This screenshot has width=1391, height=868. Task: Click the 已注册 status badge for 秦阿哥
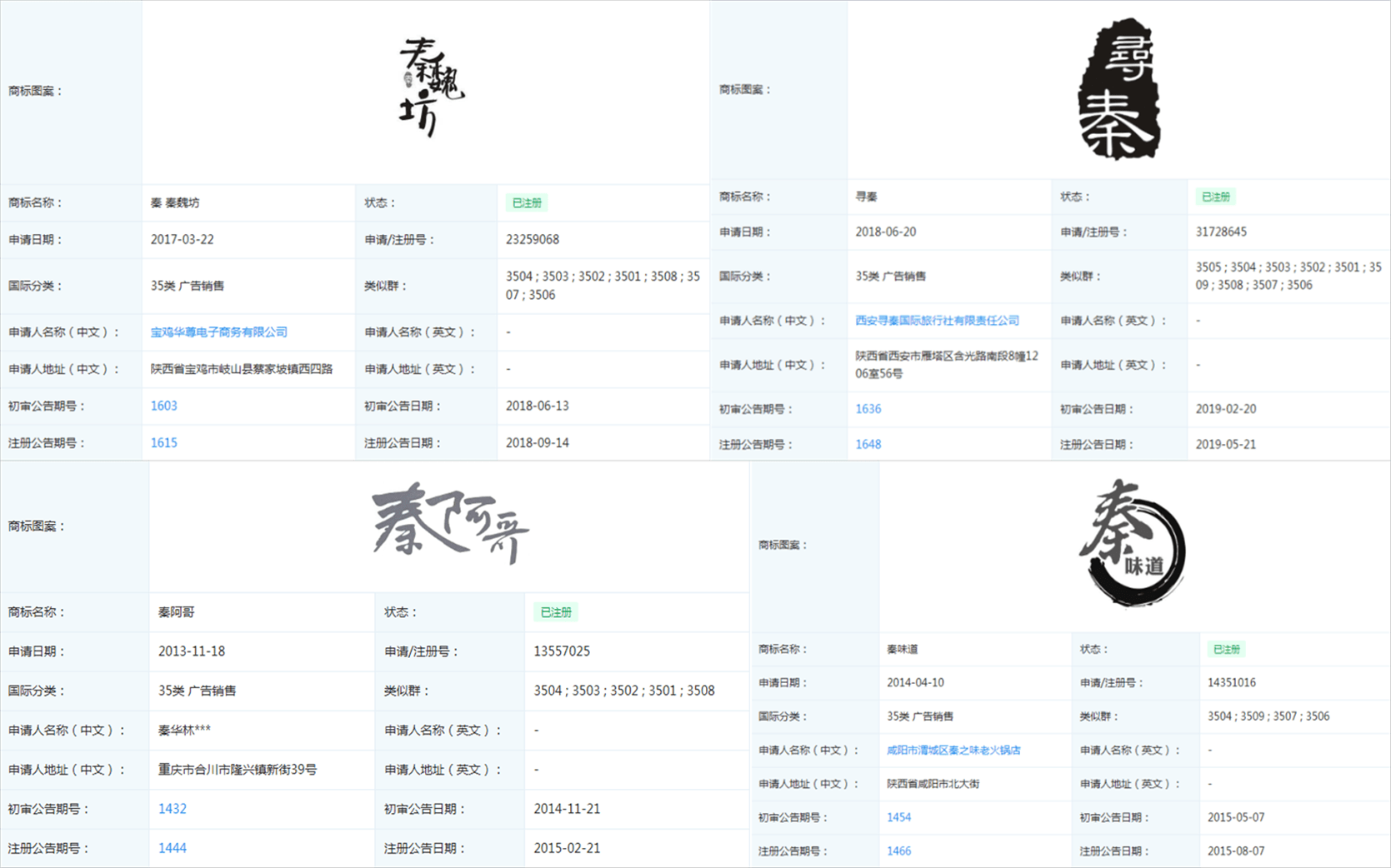click(556, 612)
